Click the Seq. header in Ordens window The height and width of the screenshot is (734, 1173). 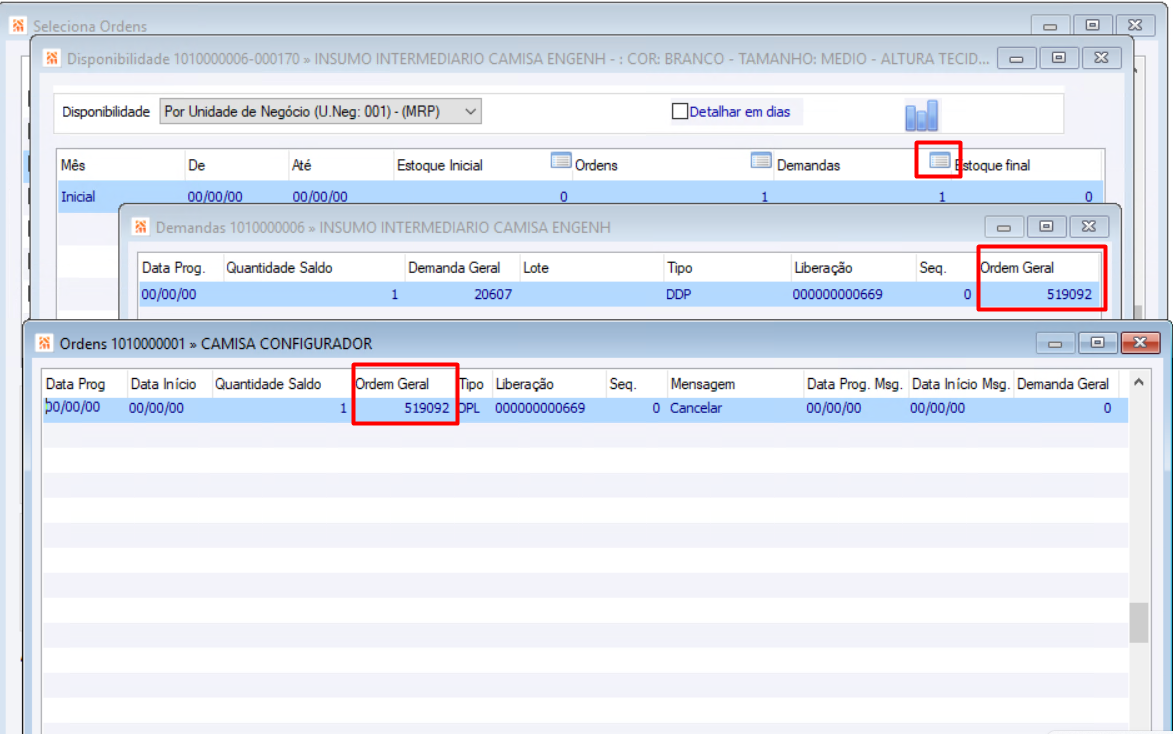point(622,384)
